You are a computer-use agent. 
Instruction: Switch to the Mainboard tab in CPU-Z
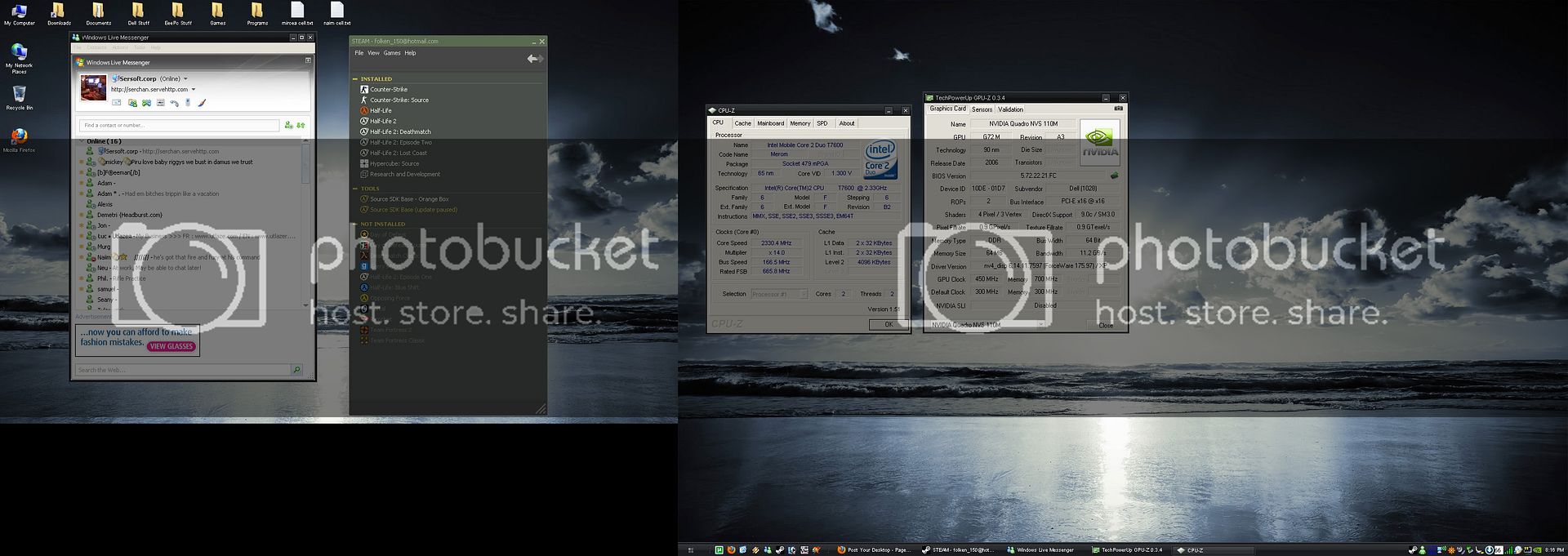point(770,123)
